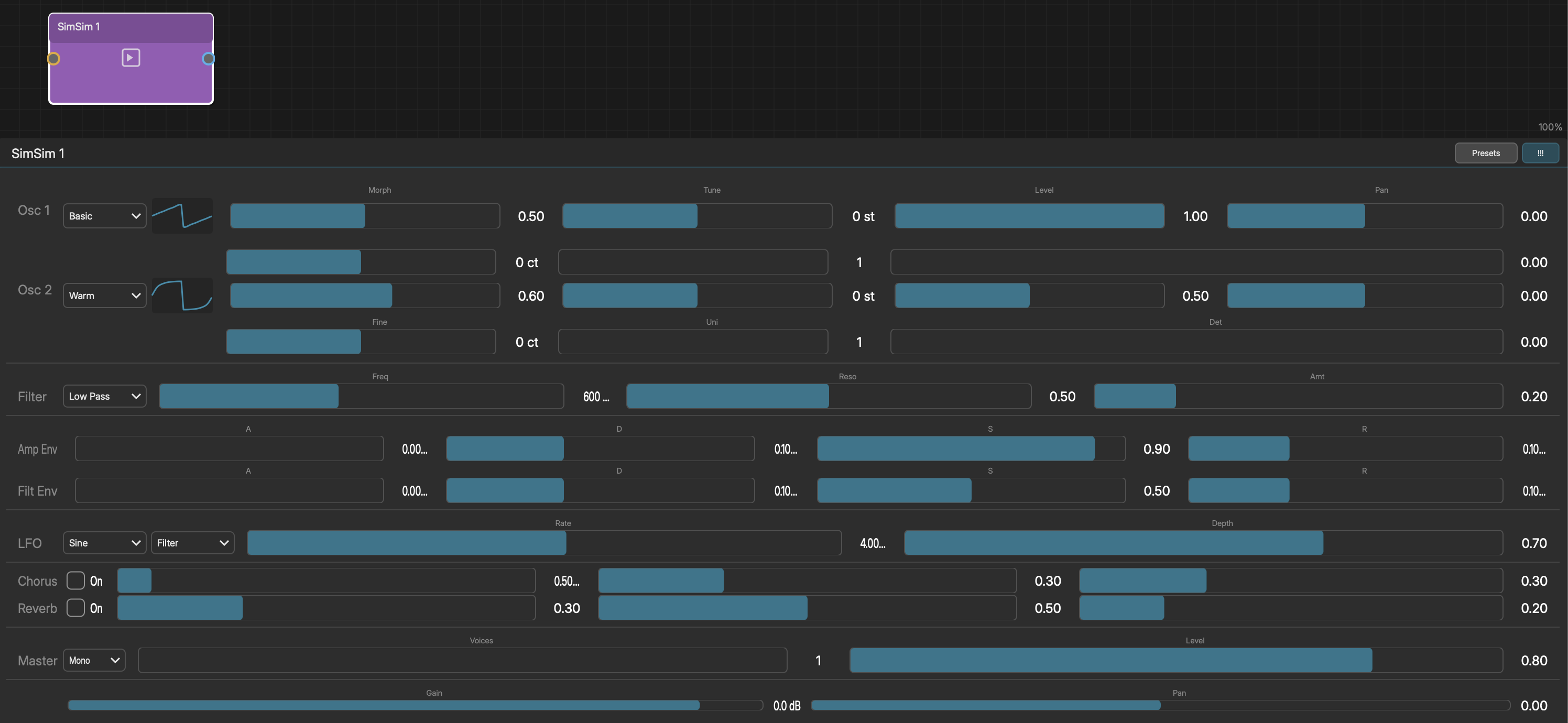1568x723 pixels.
Task: Adjust the LFO Rate slider
Action: pos(544,543)
